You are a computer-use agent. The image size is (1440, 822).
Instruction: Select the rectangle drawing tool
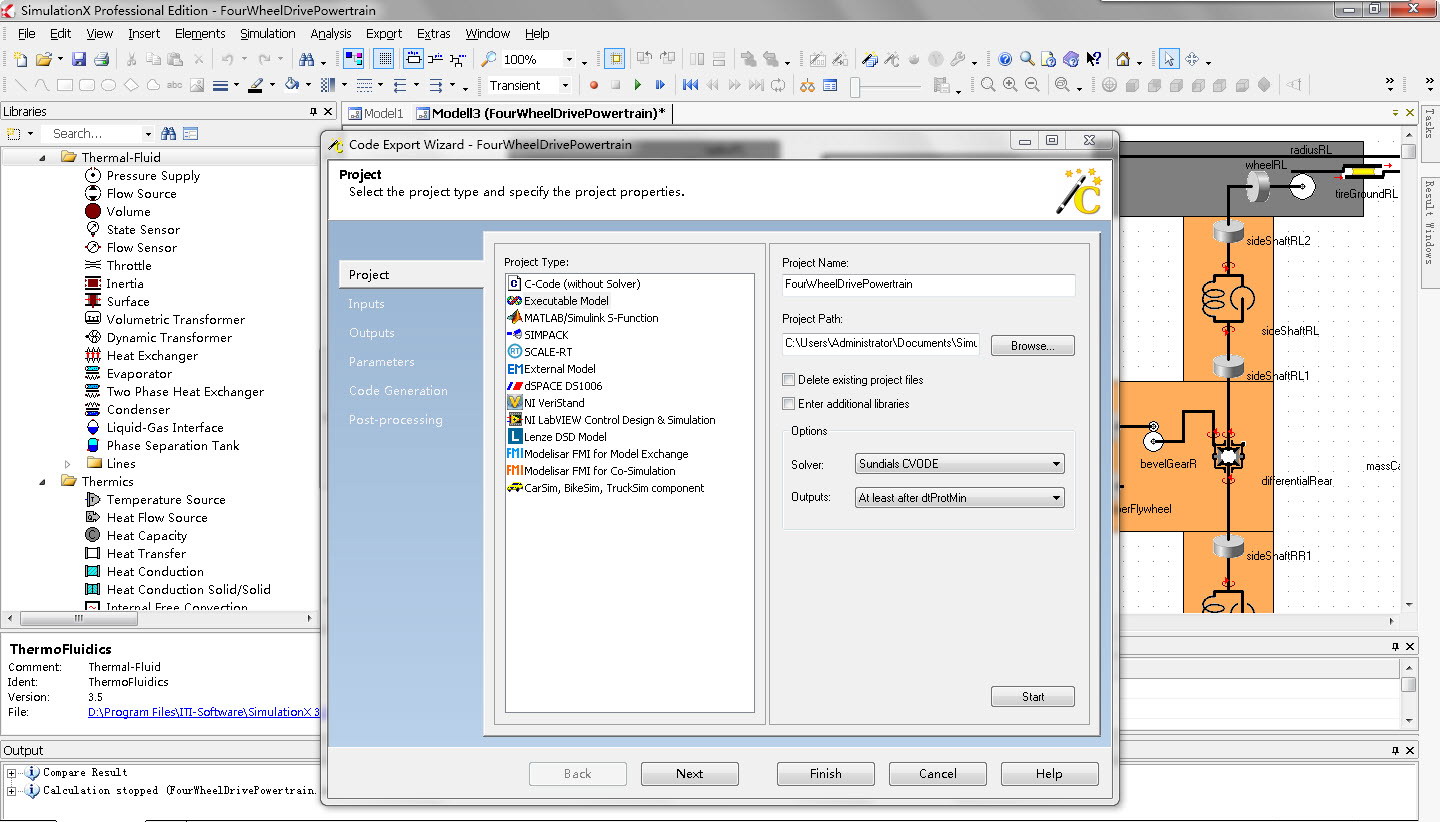click(x=65, y=86)
